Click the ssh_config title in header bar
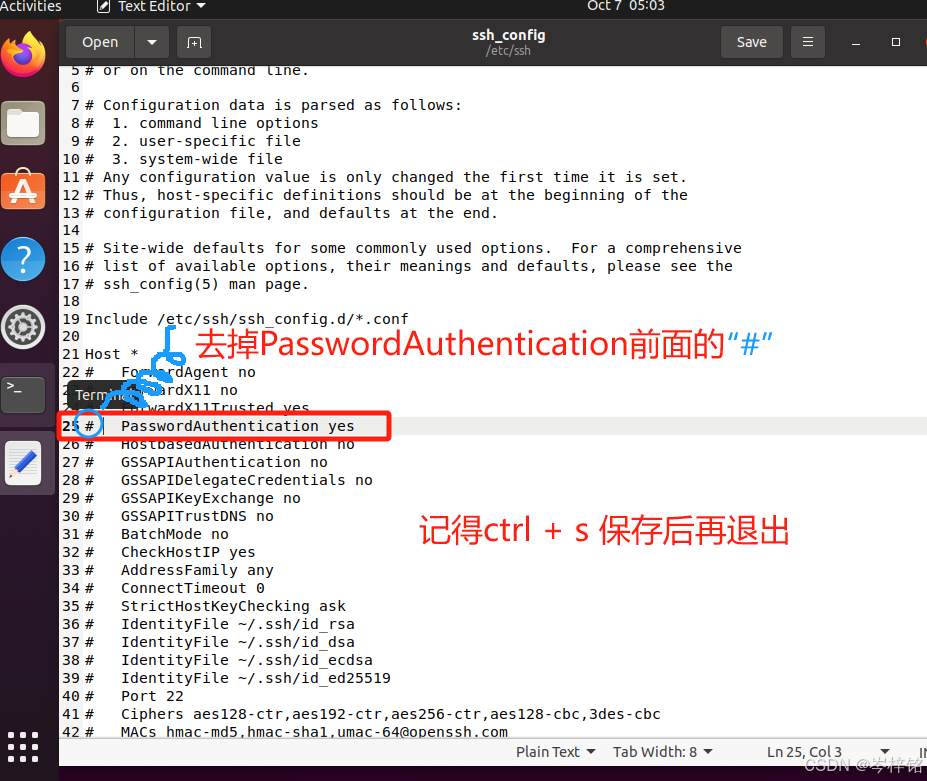The image size is (927, 781). pyautogui.click(x=508, y=35)
